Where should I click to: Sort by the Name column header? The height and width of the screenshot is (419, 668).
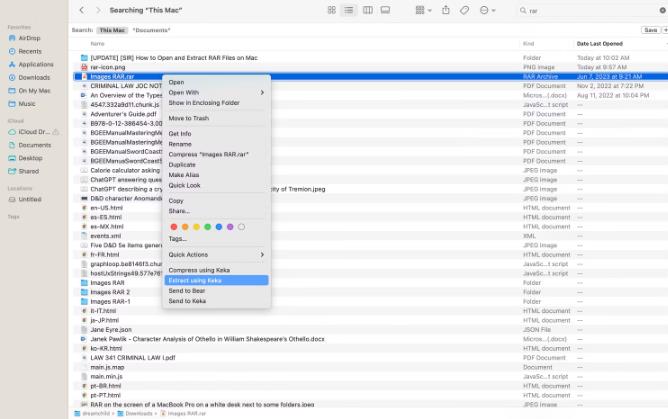pos(98,44)
